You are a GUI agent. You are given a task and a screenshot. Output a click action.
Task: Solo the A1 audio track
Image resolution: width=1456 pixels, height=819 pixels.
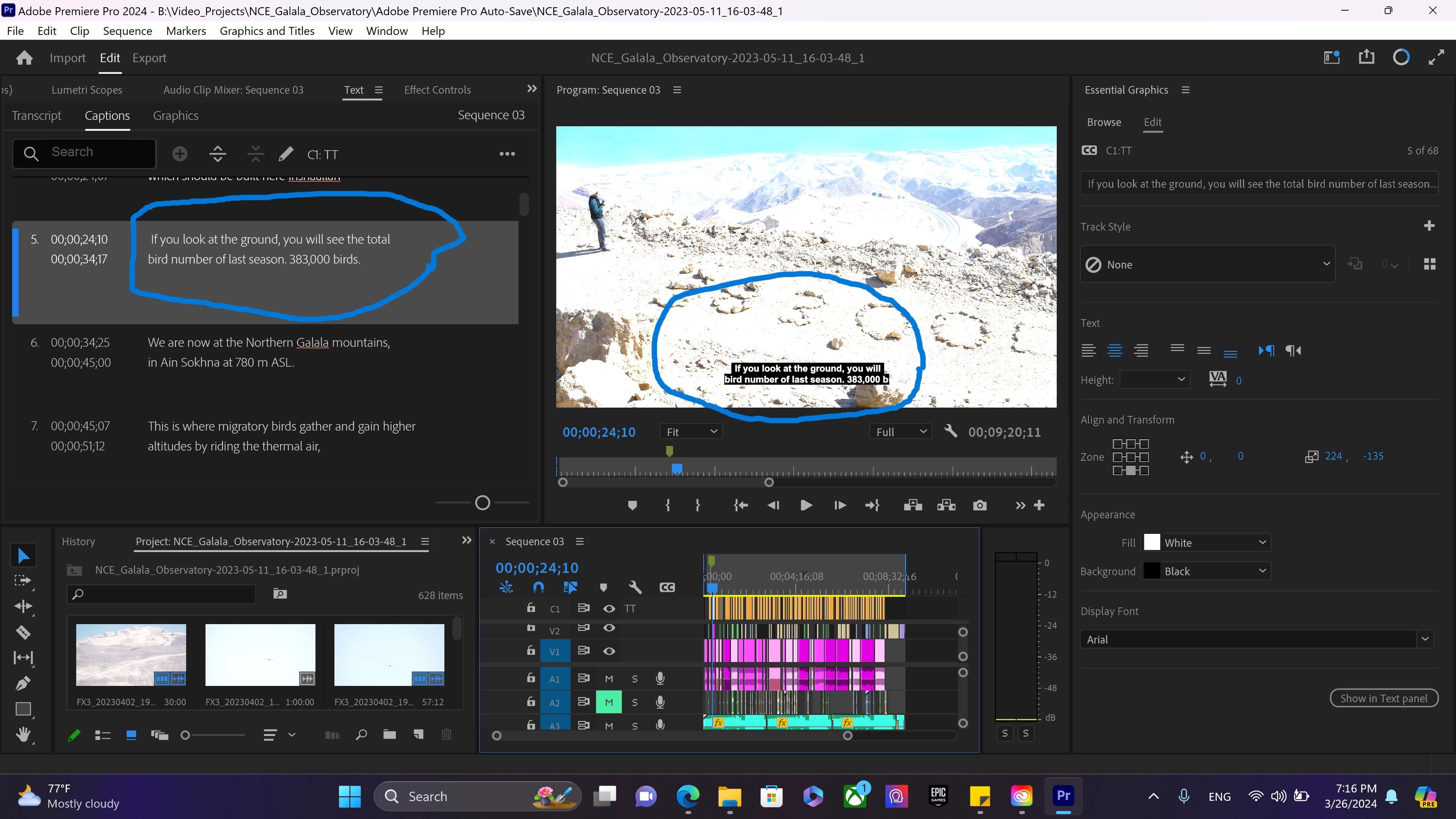click(x=634, y=679)
